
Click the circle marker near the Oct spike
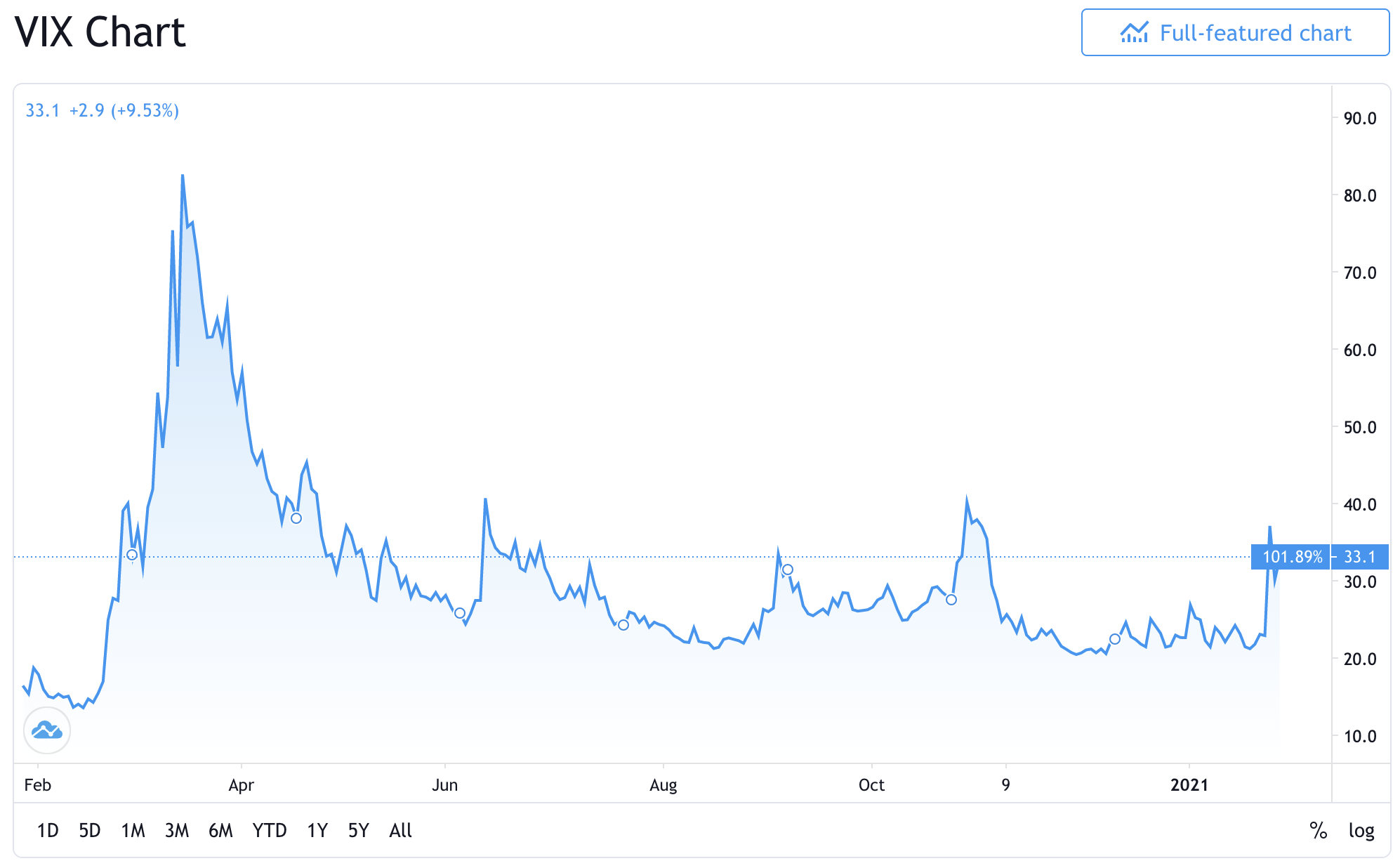951,600
